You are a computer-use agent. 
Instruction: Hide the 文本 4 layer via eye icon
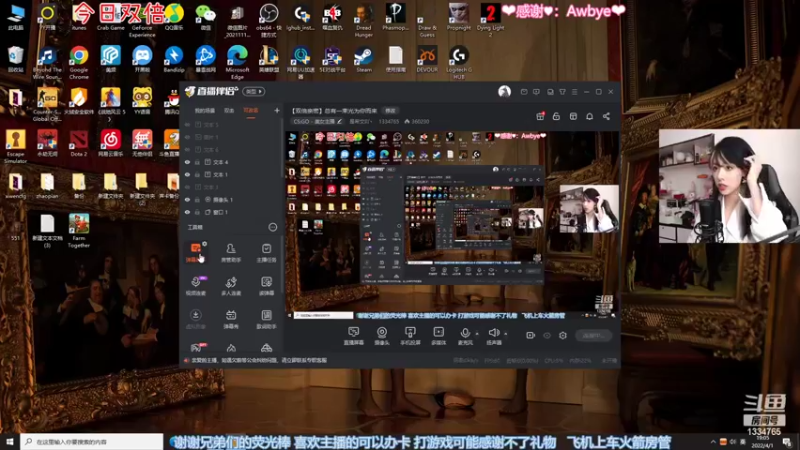[x=187, y=162]
